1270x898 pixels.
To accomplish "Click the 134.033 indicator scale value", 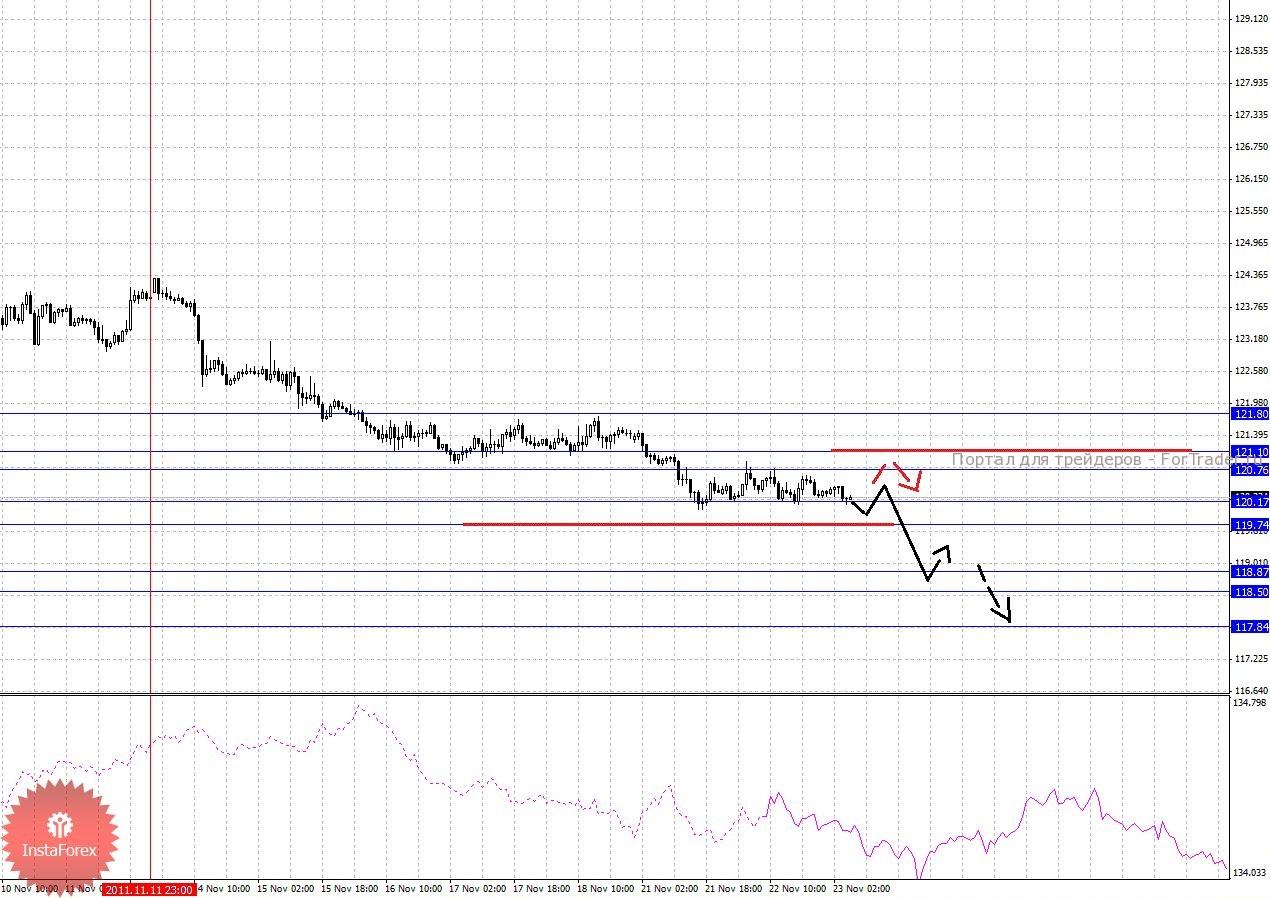I will [x=1252, y=873].
